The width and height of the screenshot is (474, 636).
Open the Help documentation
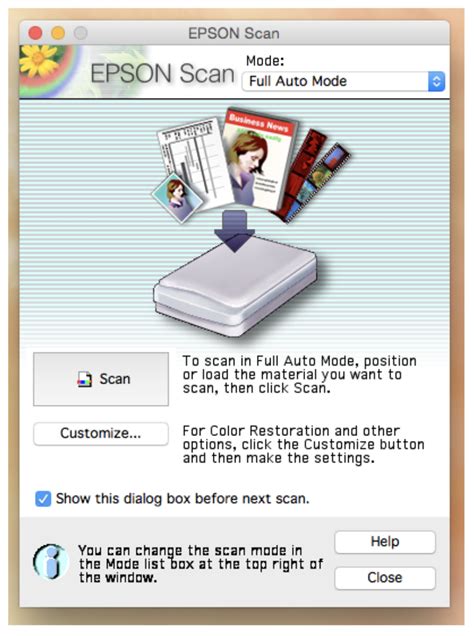(385, 542)
